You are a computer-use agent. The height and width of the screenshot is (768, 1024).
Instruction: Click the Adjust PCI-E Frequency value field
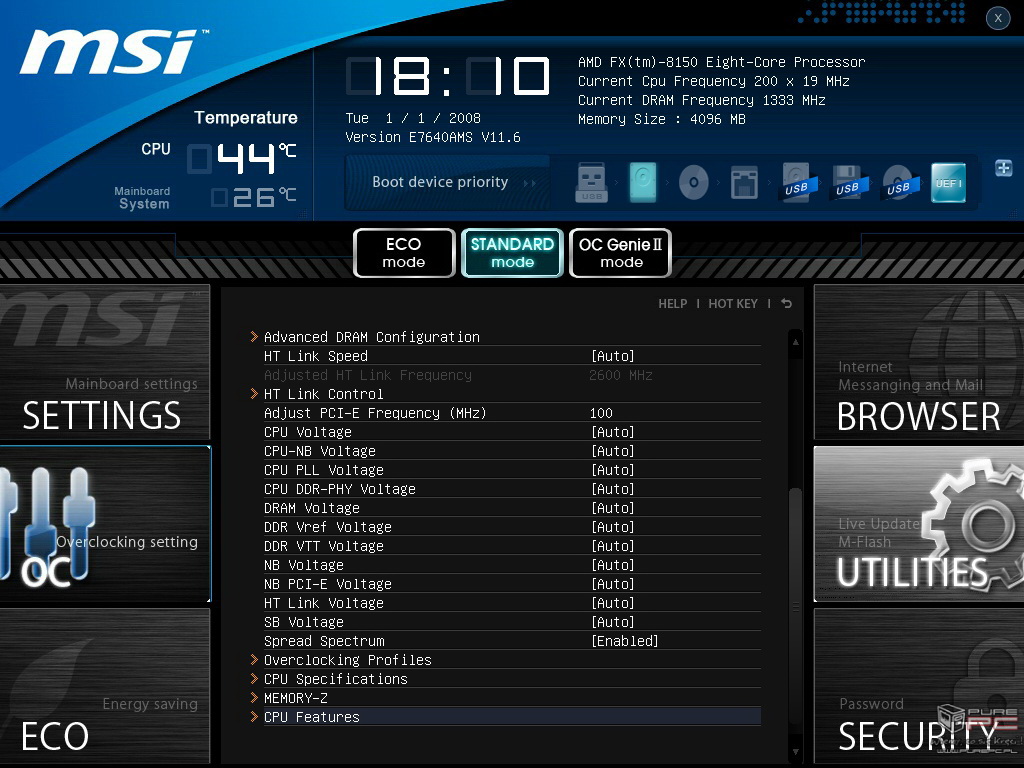(601, 413)
